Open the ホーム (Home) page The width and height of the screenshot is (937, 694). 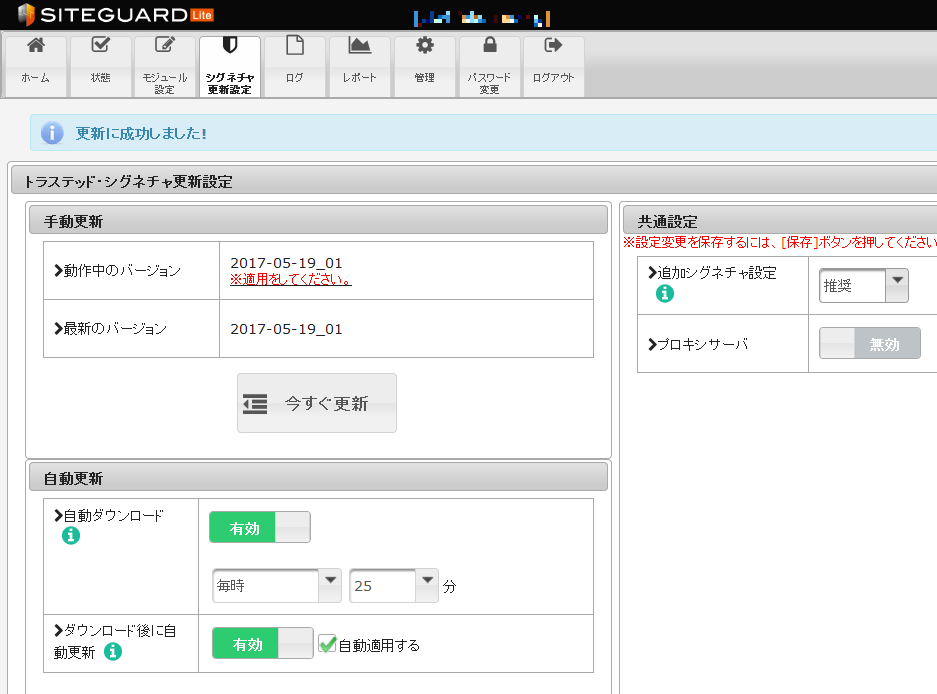(35, 65)
